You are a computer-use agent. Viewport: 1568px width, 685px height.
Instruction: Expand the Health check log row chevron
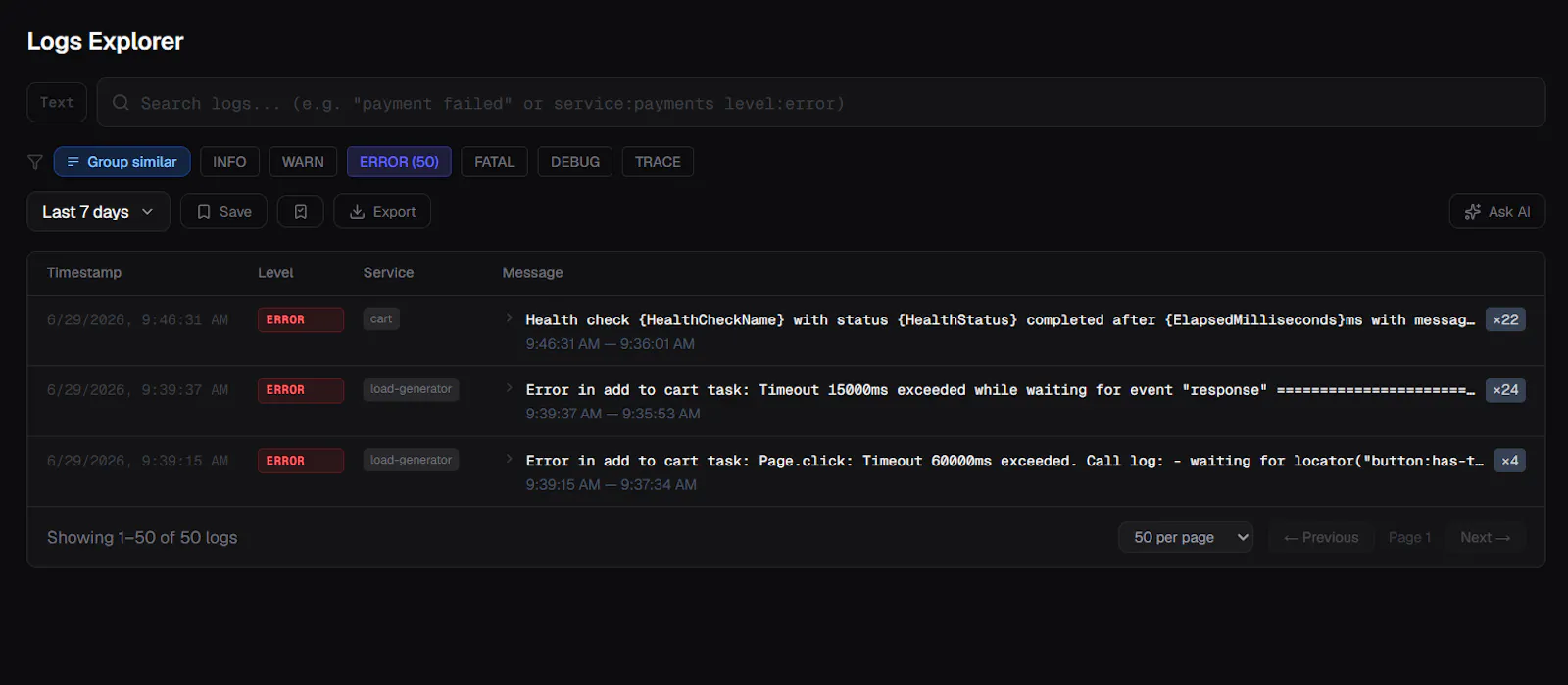pos(510,318)
